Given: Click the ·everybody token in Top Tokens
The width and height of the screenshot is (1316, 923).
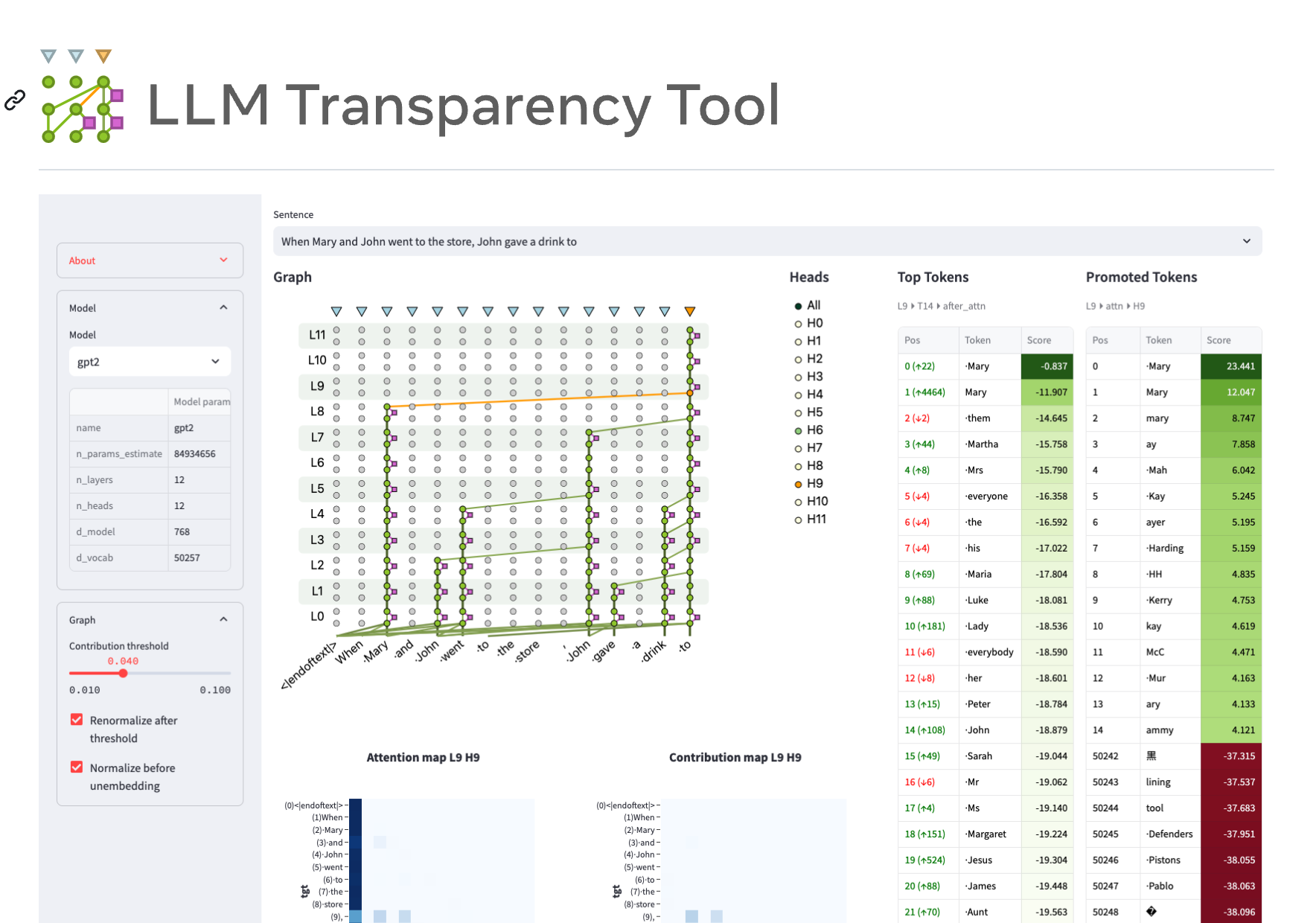Looking at the screenshot, I should tap(989, 652).
